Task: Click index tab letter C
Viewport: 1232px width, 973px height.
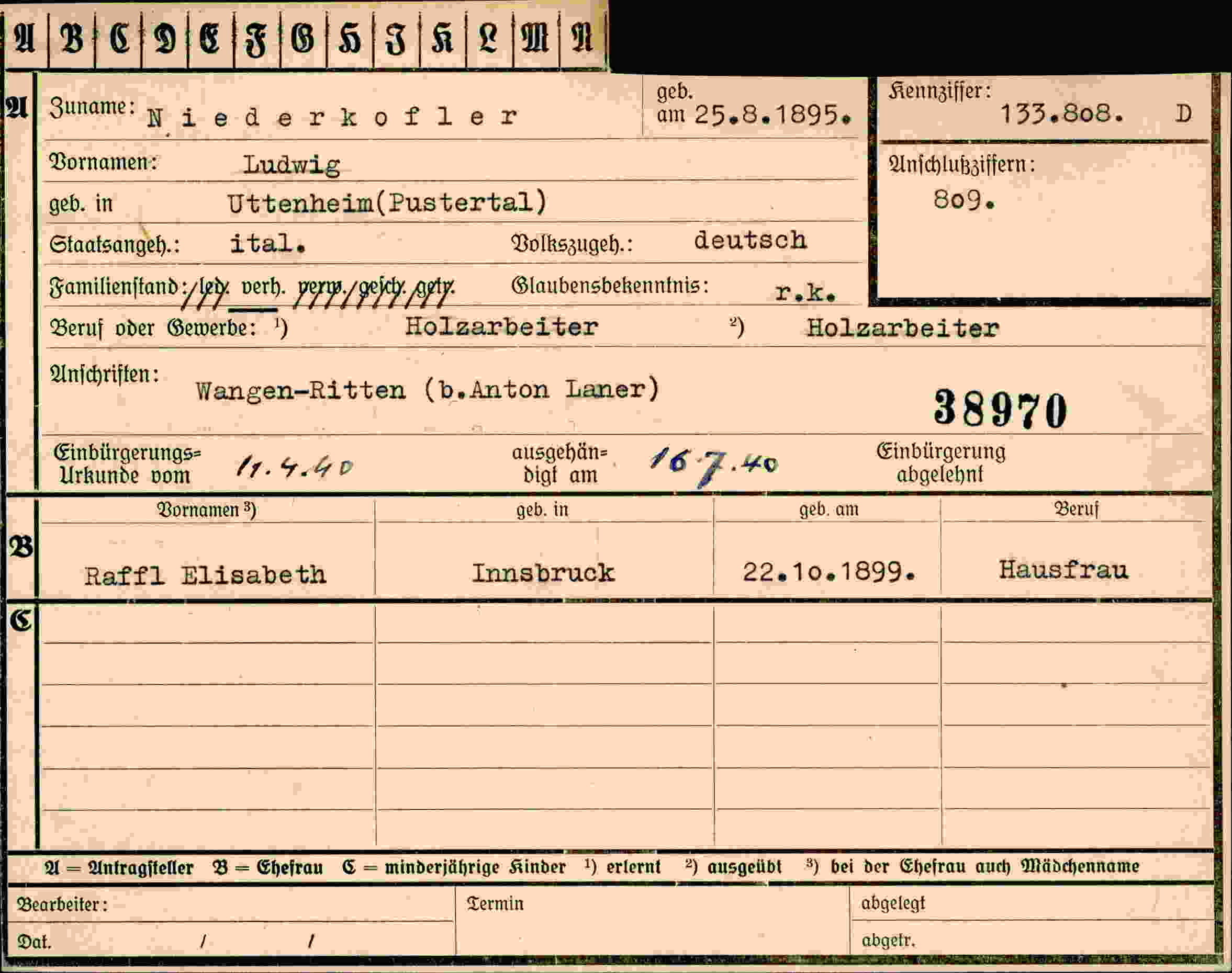Action: [x=118, y=39]
